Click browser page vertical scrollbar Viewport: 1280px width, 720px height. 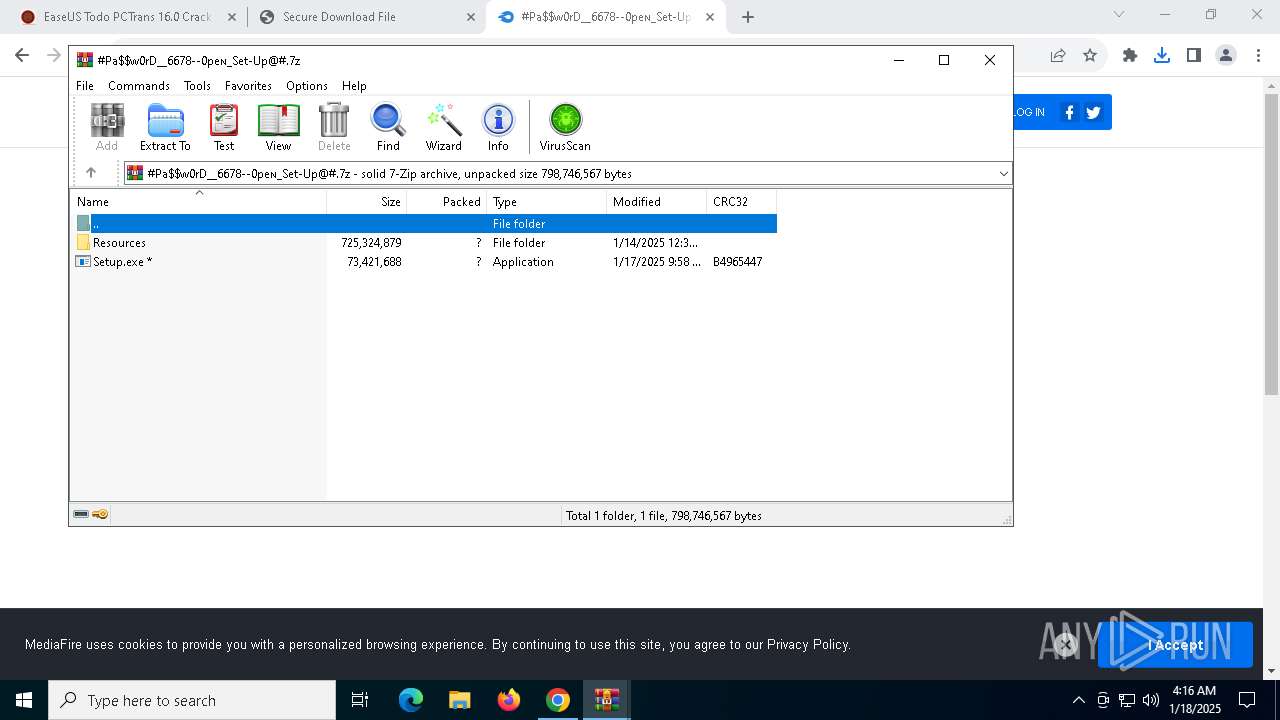click(x=1271, y=243)
